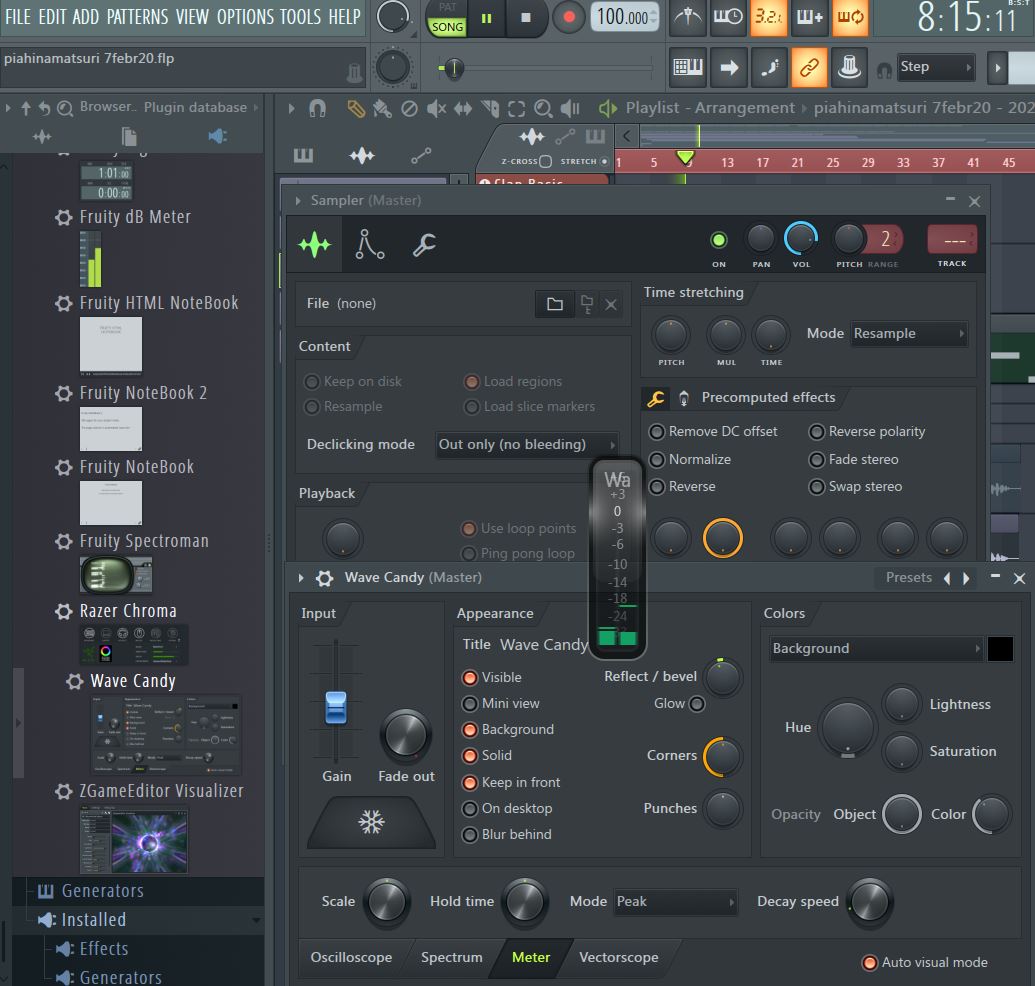Click the black background color swatch
Viewport: 1035px width, 986px height.
pyautogui.click(x=1000, y=649)
